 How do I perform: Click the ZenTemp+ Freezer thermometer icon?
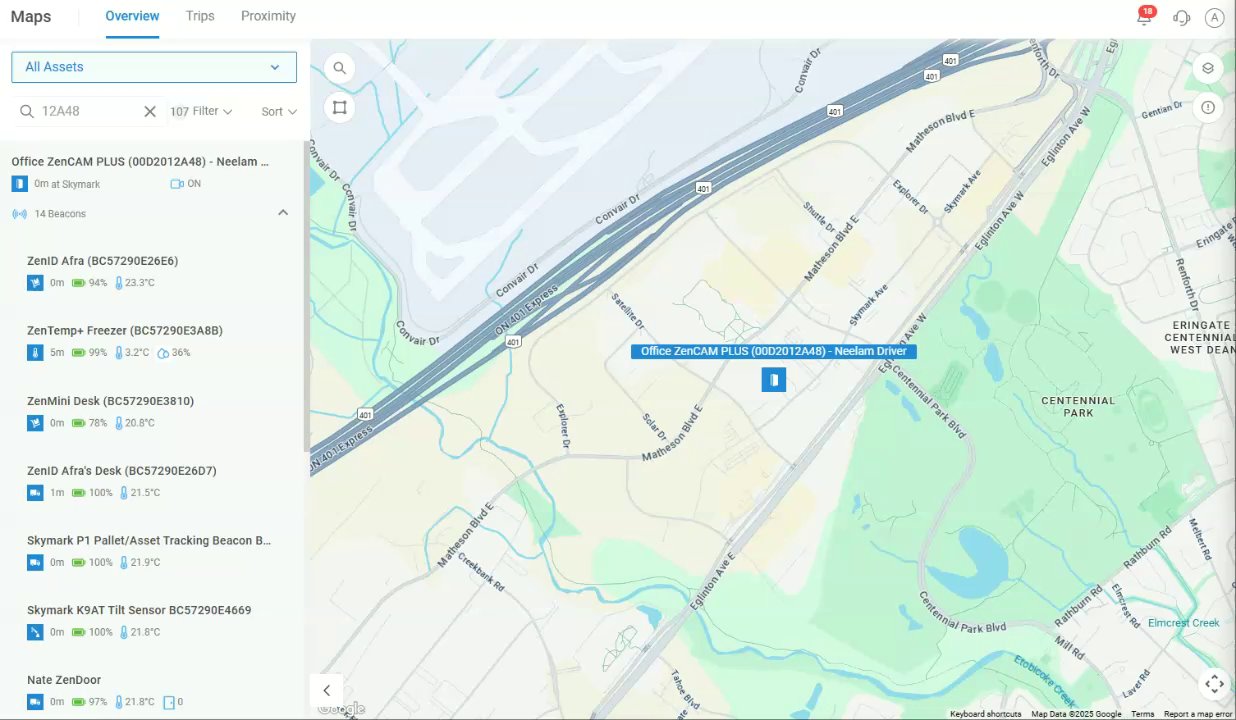click(x=35, y=353)
